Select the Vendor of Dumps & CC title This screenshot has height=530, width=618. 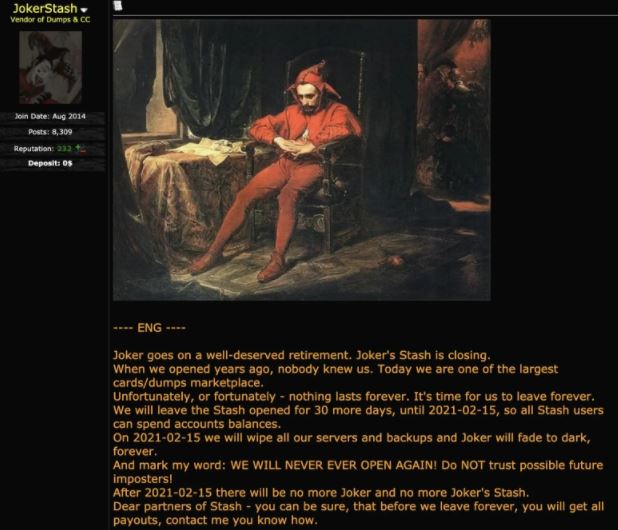pos(50,19)
